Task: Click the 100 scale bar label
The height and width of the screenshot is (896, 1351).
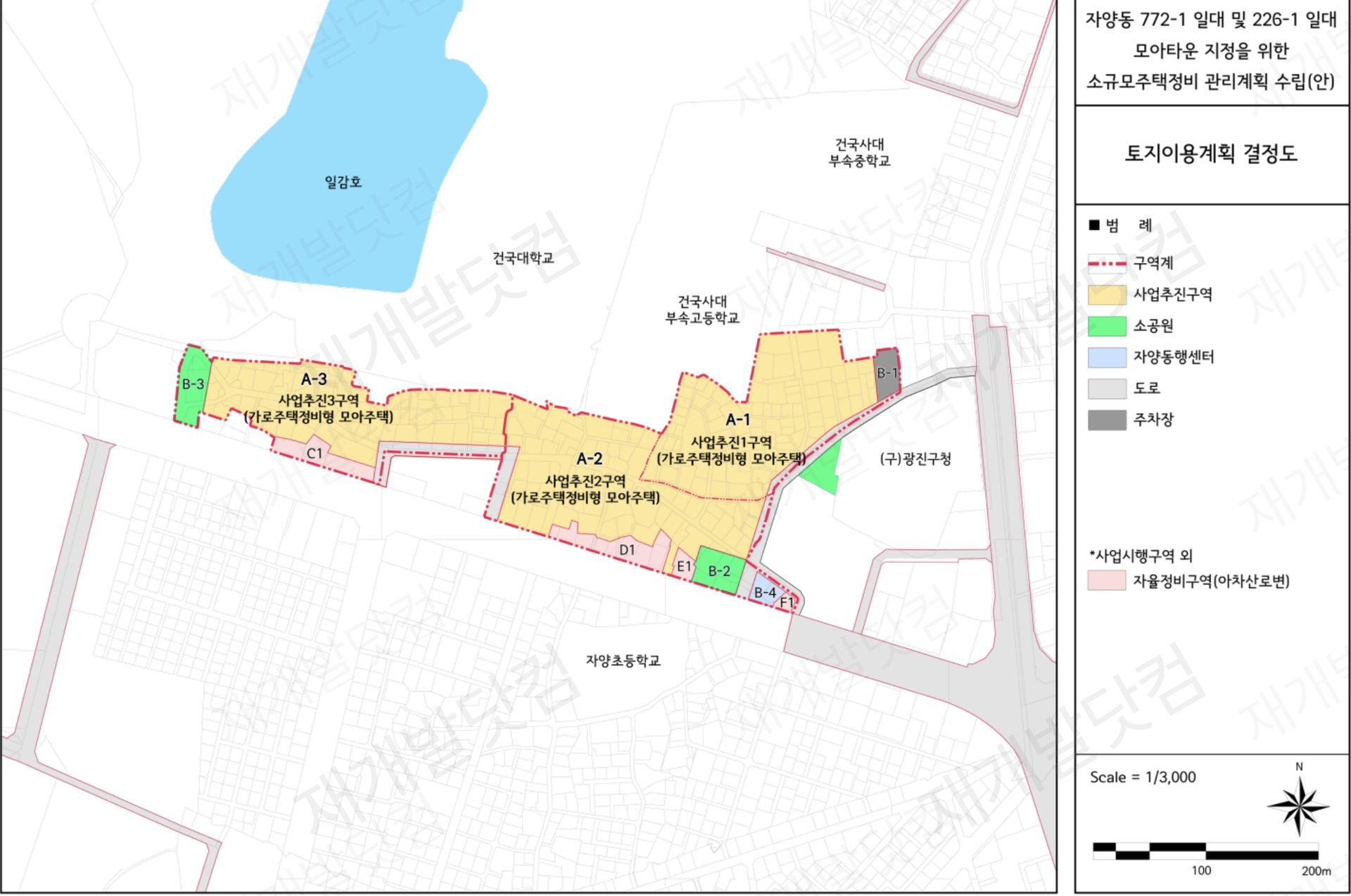Action: click(x=1201, y=871)
